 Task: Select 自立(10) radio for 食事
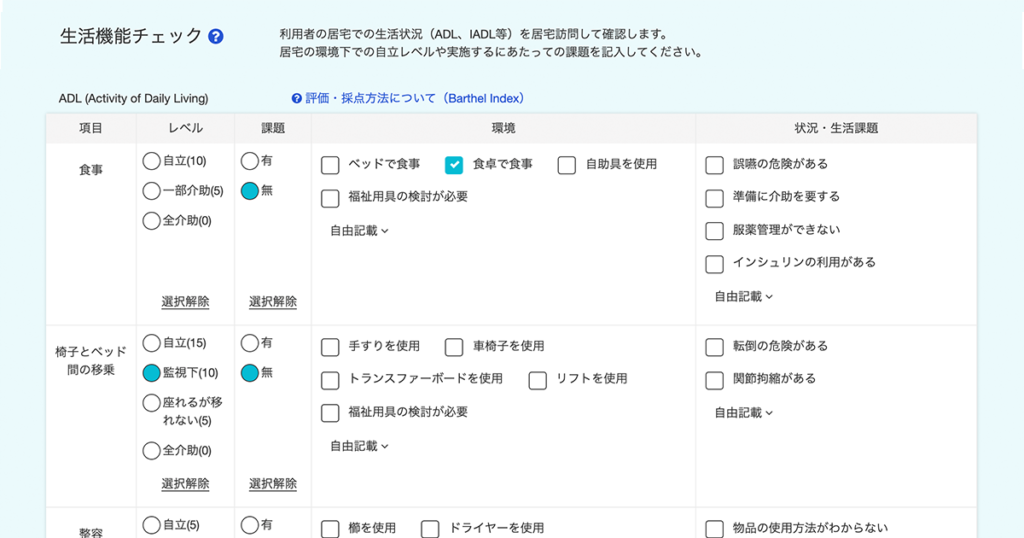[151, 161]
